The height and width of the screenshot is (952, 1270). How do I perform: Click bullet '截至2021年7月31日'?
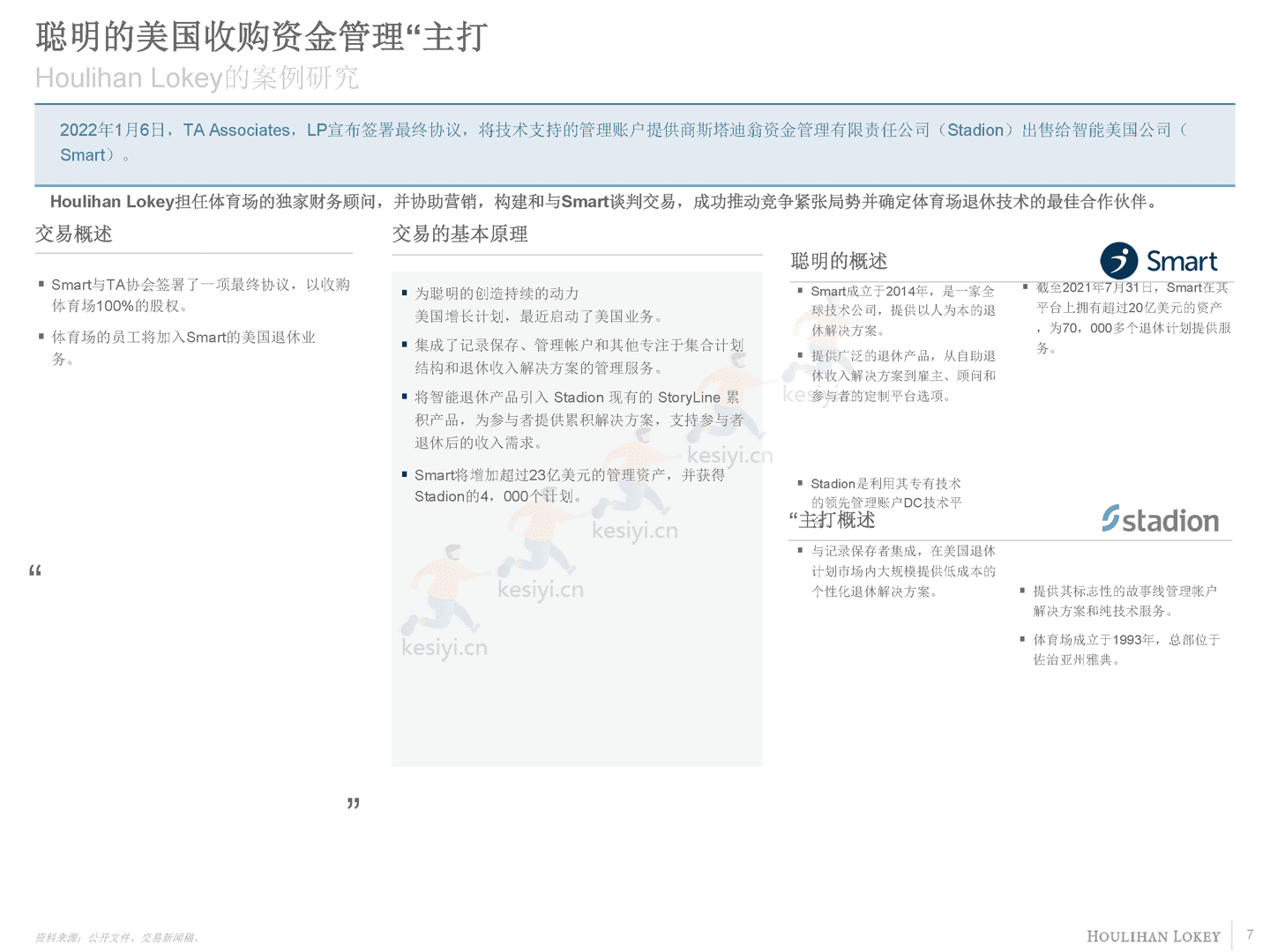click(1127, 317)
